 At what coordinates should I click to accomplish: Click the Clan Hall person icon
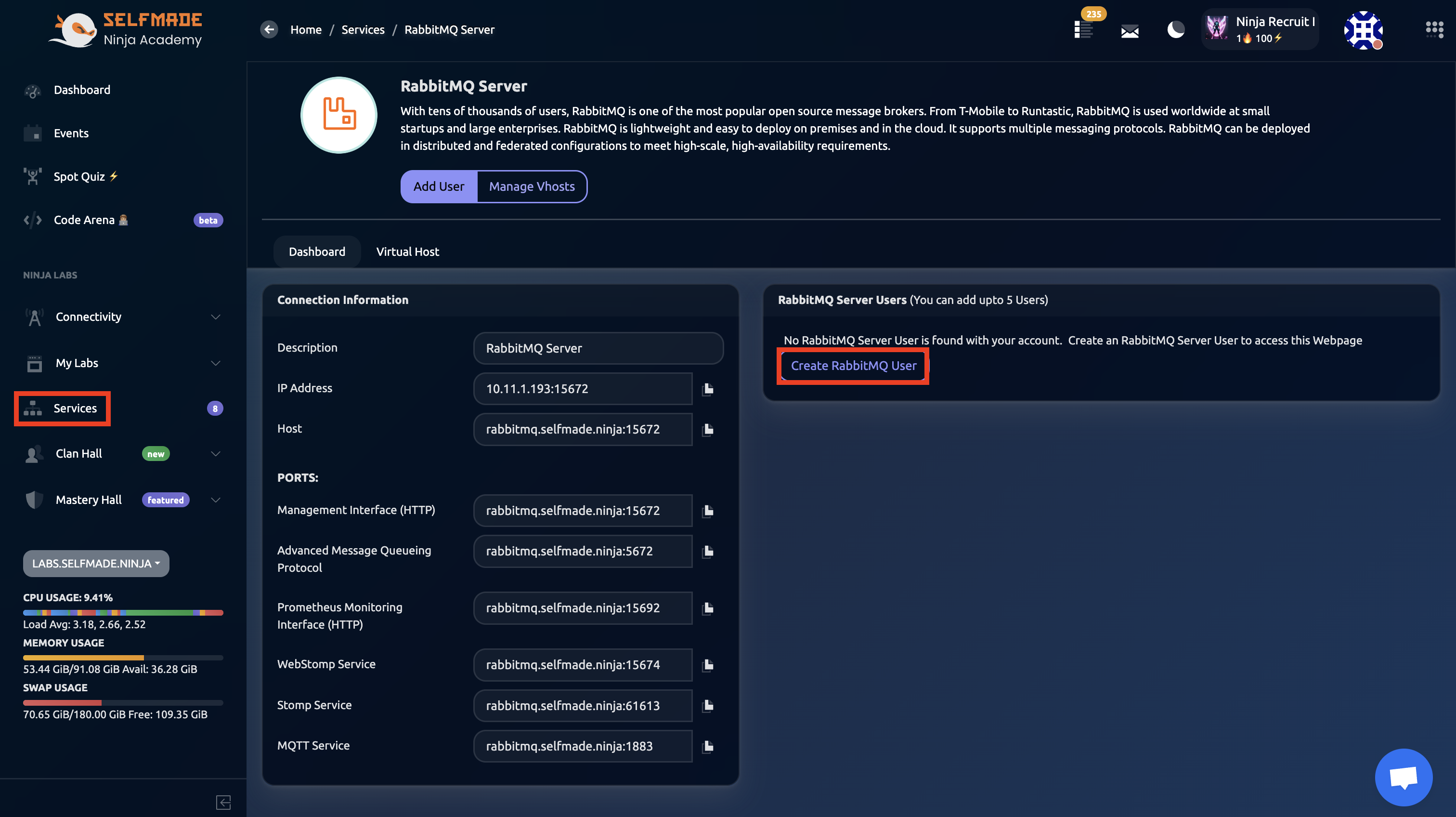point(35,454)
